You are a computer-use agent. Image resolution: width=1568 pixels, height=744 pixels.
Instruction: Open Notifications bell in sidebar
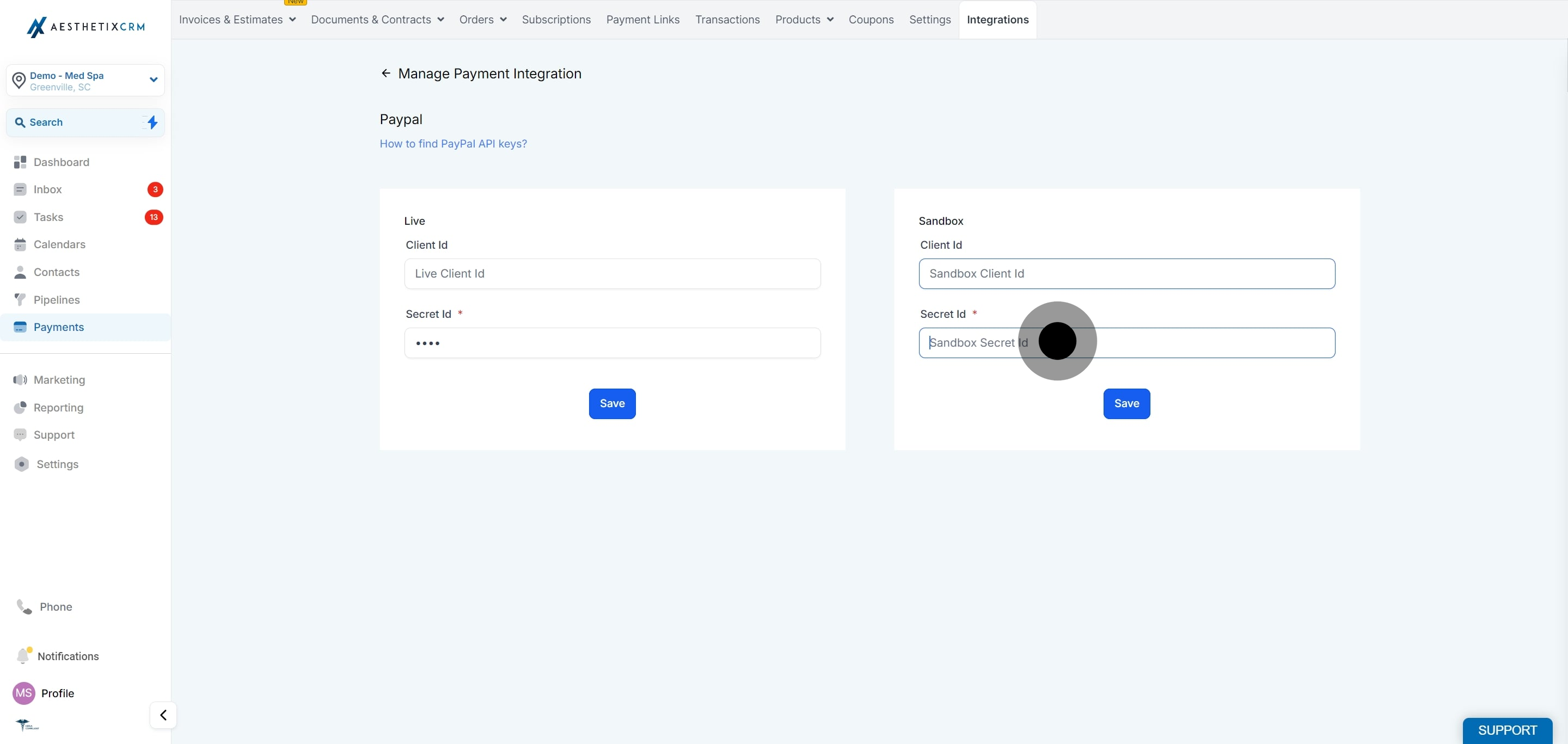coord(24,655)
